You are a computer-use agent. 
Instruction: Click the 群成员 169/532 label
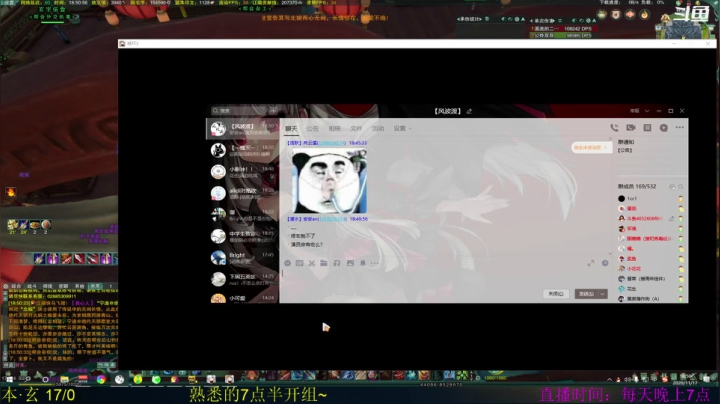click(637, 186)
